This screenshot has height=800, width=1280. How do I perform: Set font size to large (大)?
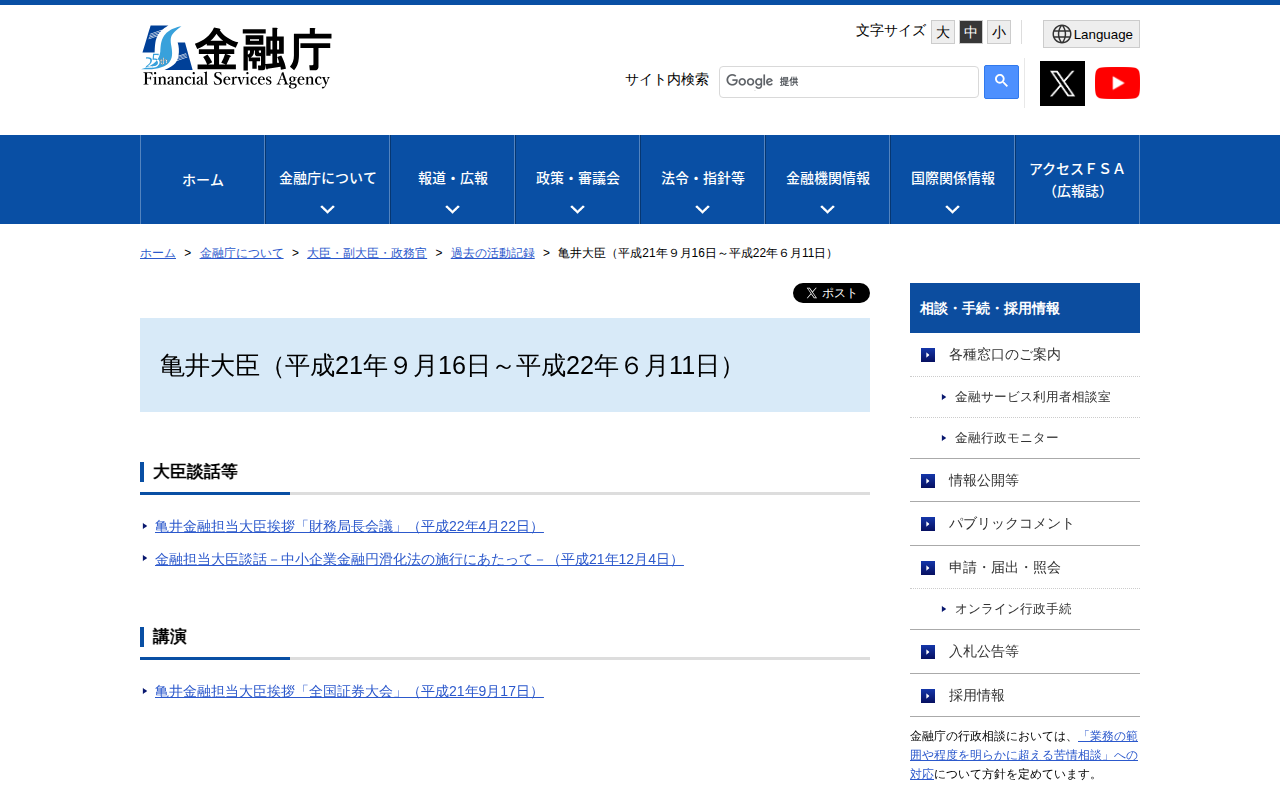pos(943,32)
